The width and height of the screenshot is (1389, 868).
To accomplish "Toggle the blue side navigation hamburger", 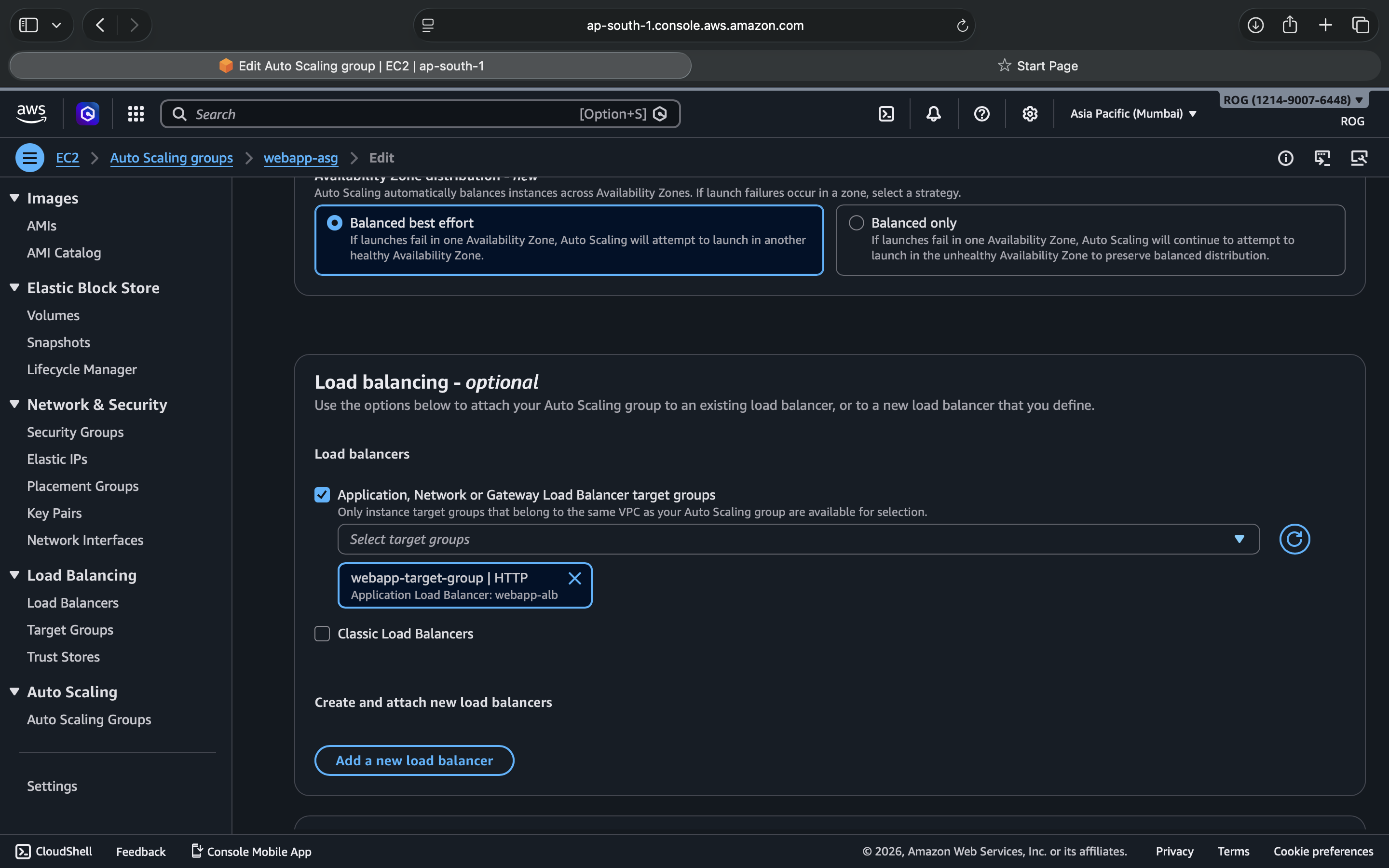I will pos(30,158).
